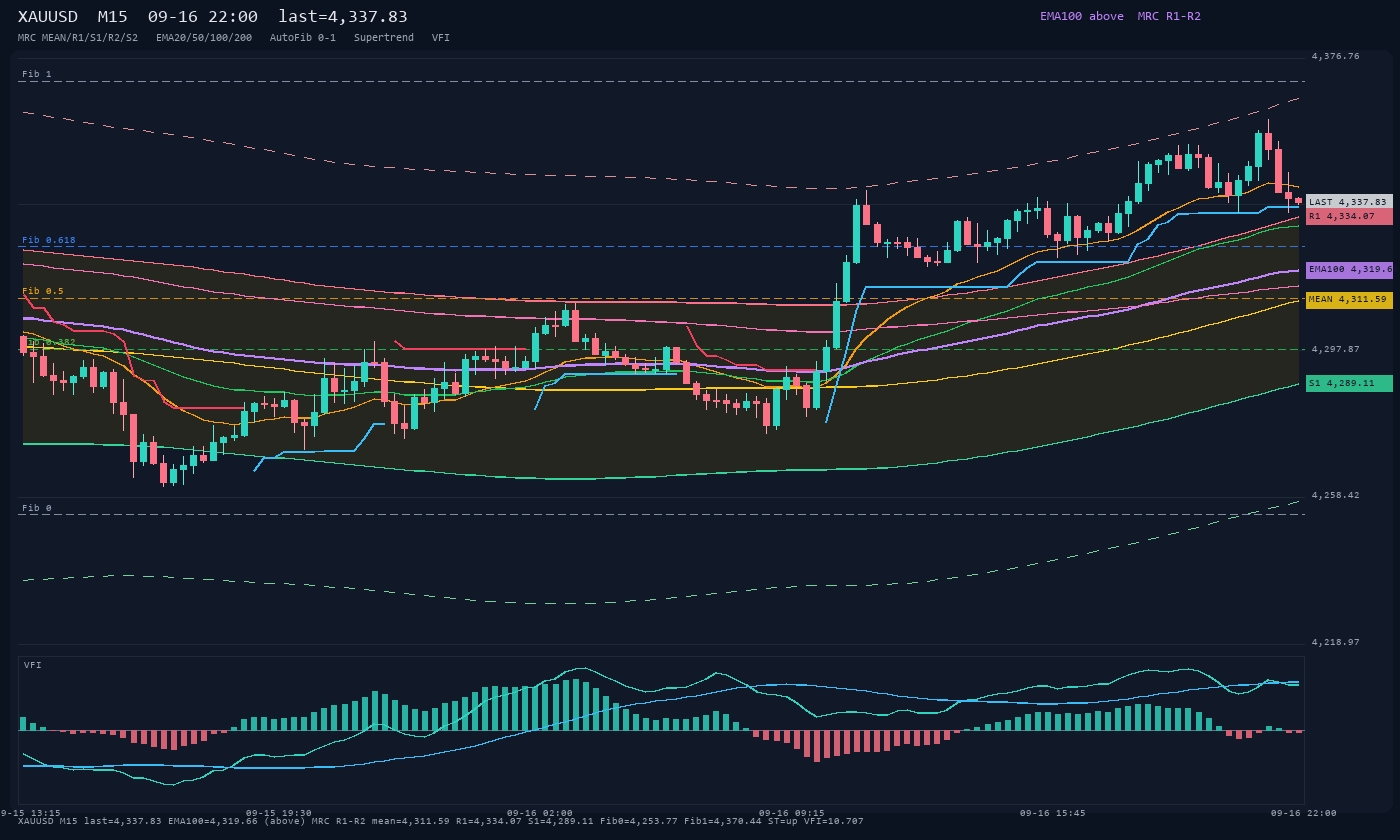
Task: Click the AutoFib 0-1 indicator label
Action: pos(303,38)
